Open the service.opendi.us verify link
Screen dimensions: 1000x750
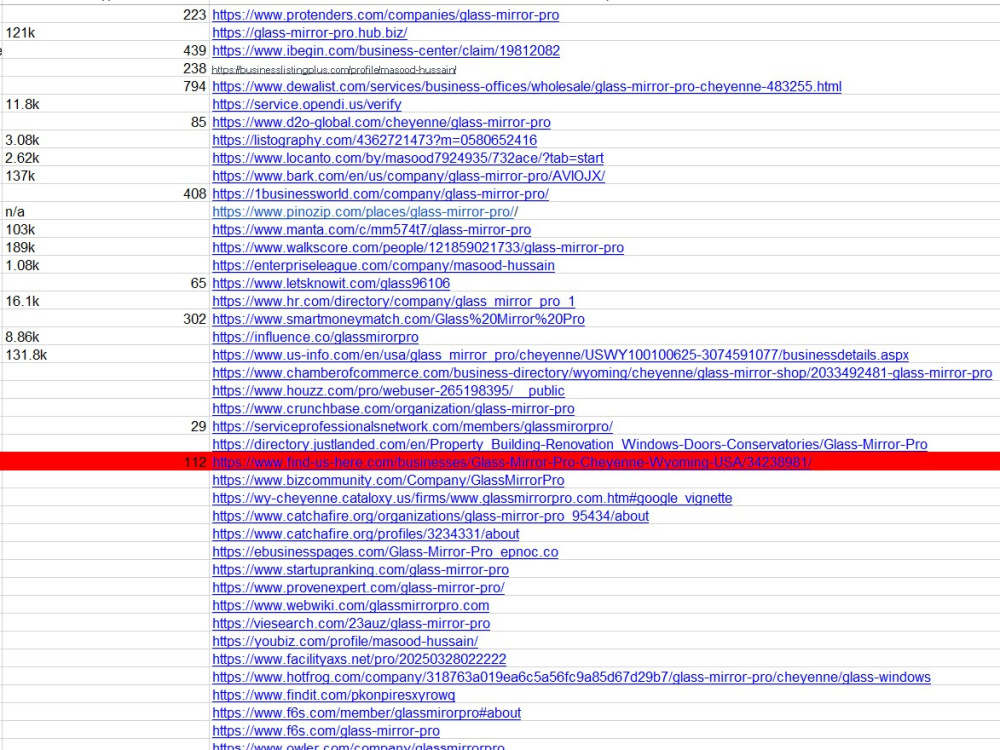point(307,104)
